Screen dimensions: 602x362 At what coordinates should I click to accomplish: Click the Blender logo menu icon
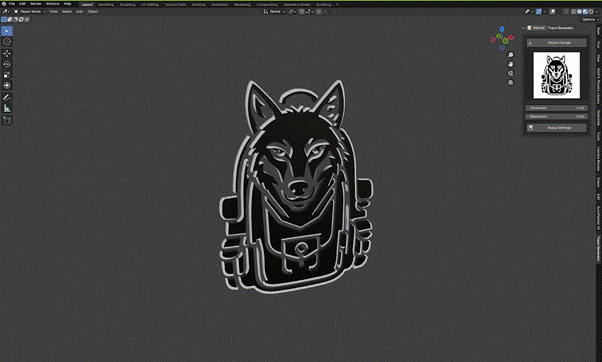point(4,4)
